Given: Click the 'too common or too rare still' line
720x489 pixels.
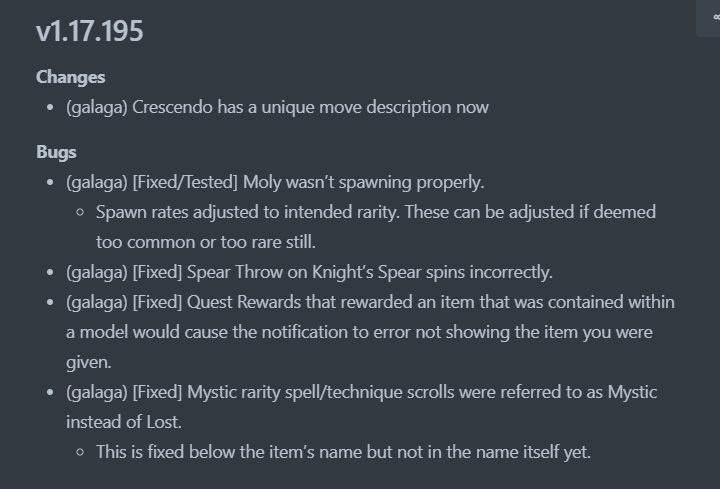Looking at the screenshot, I should pyautogui.click(x=206, y=242).
